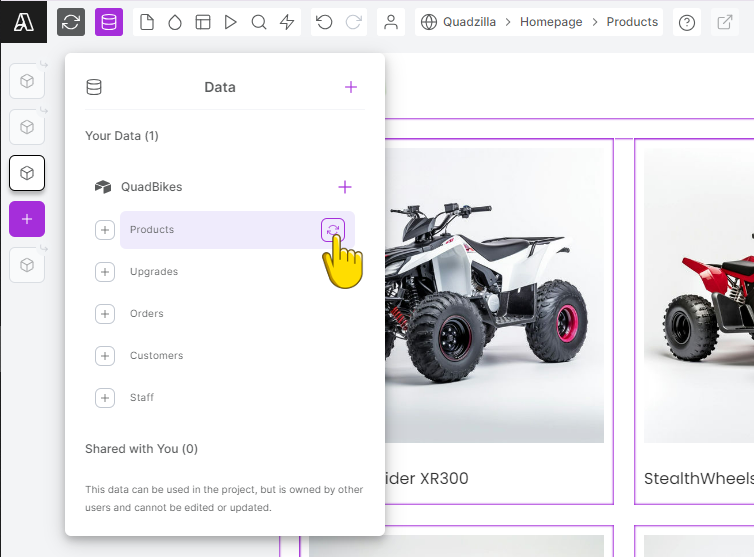This screenshot has width=754, height=557.
Task: Click the StealthWheels product title
Action: point(699,479)
